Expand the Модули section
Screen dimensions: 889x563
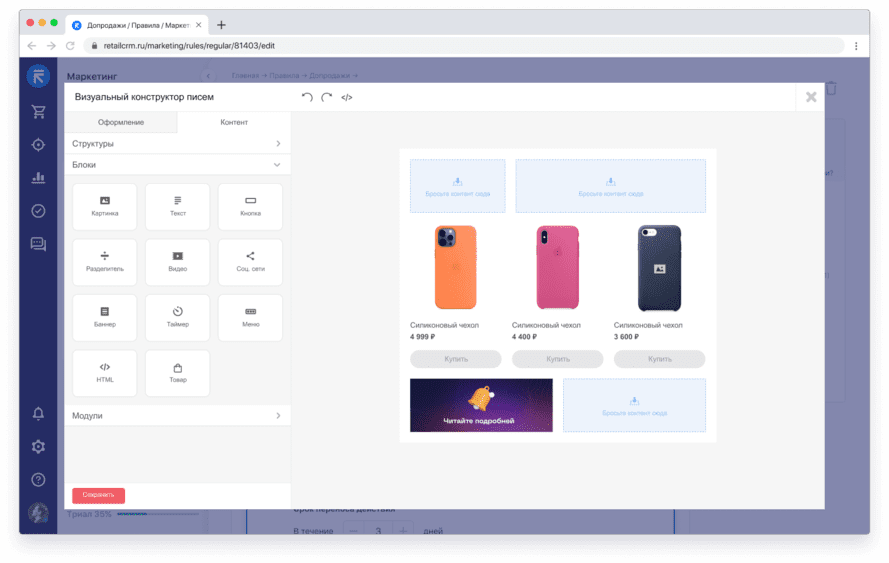(177, 416)
